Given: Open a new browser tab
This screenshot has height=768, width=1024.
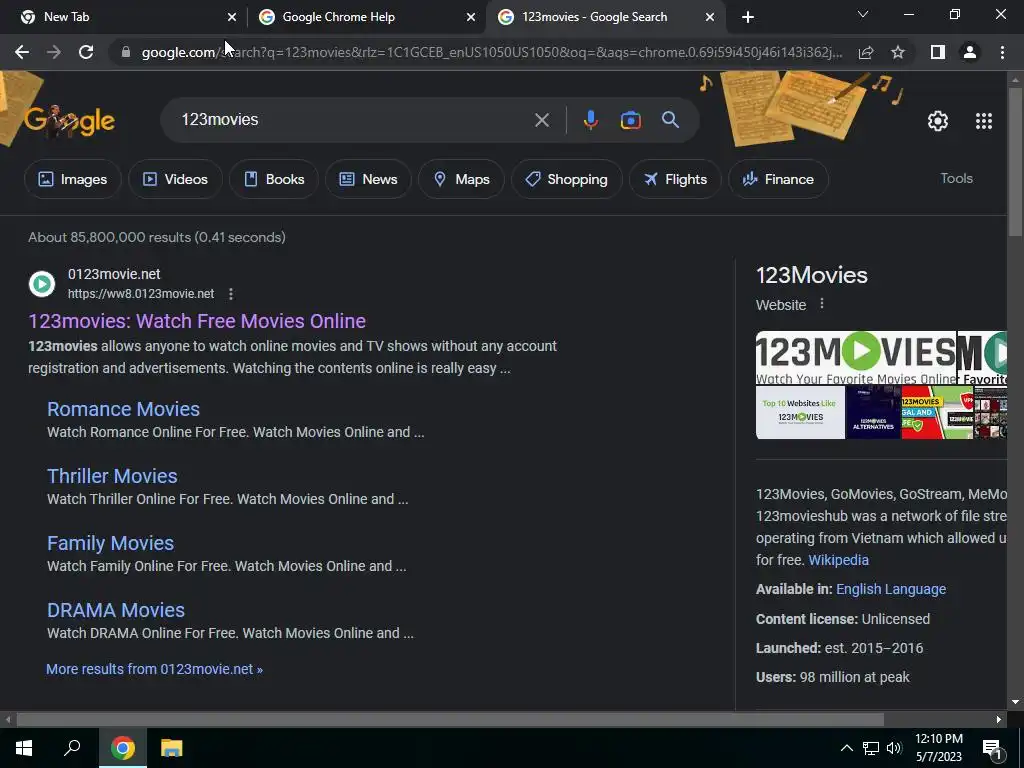Looking at the screenshot, I should (748, 17).
